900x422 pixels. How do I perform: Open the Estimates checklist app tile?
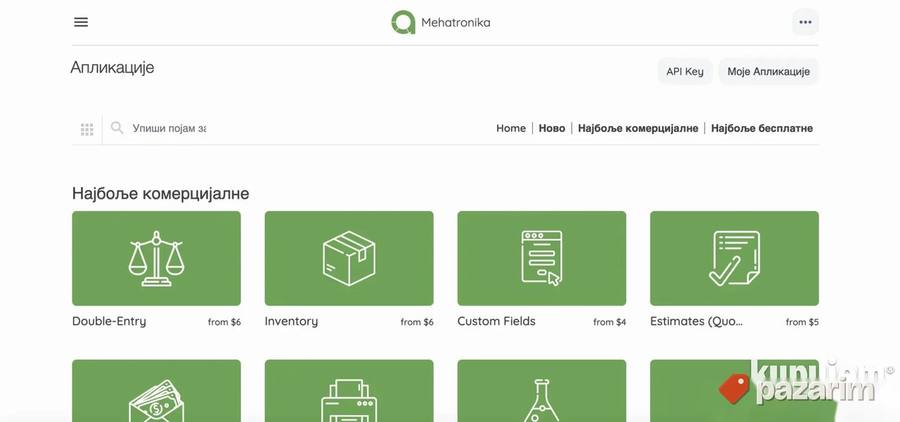click(734, 258)
